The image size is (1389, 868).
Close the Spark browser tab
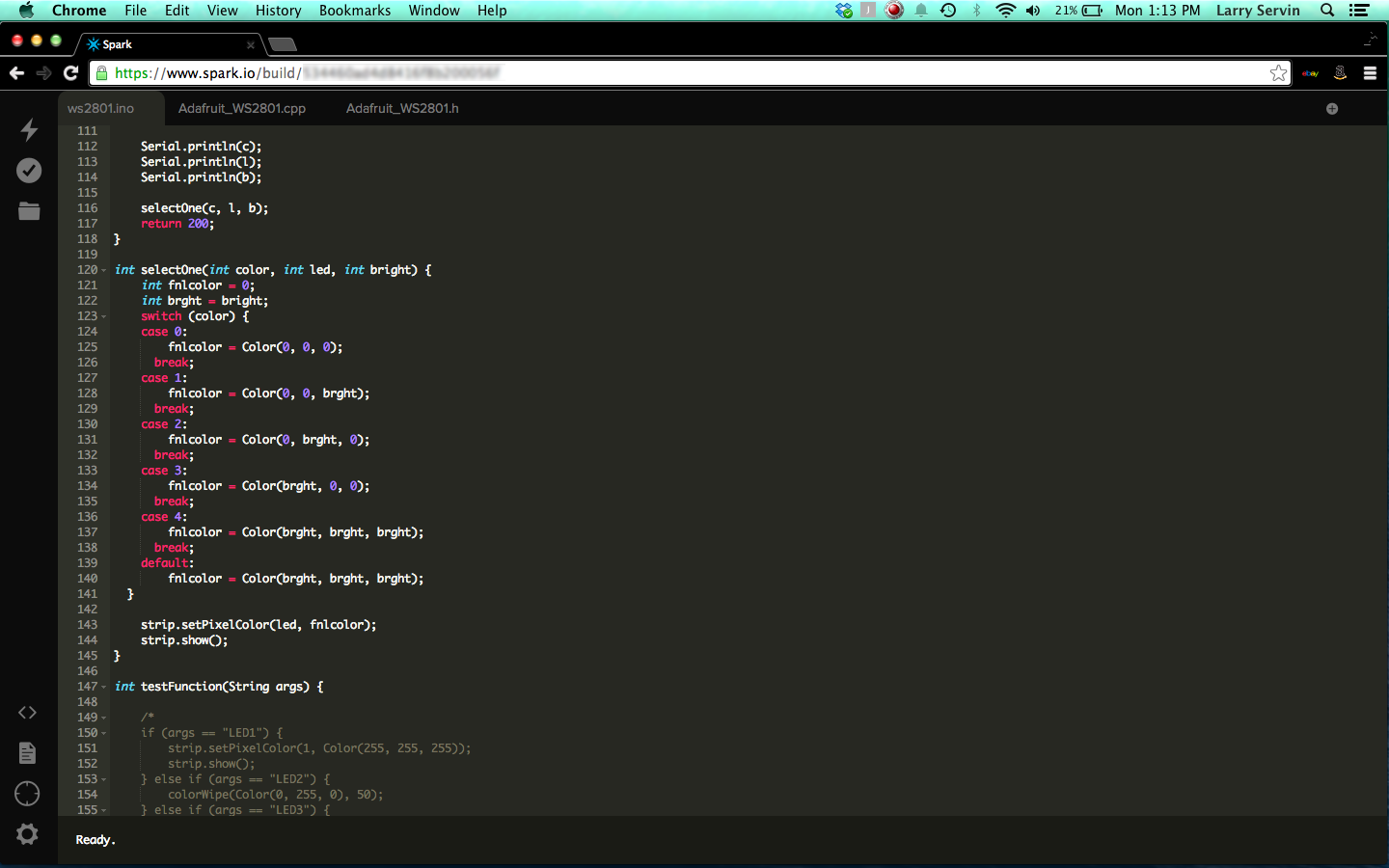251,44
